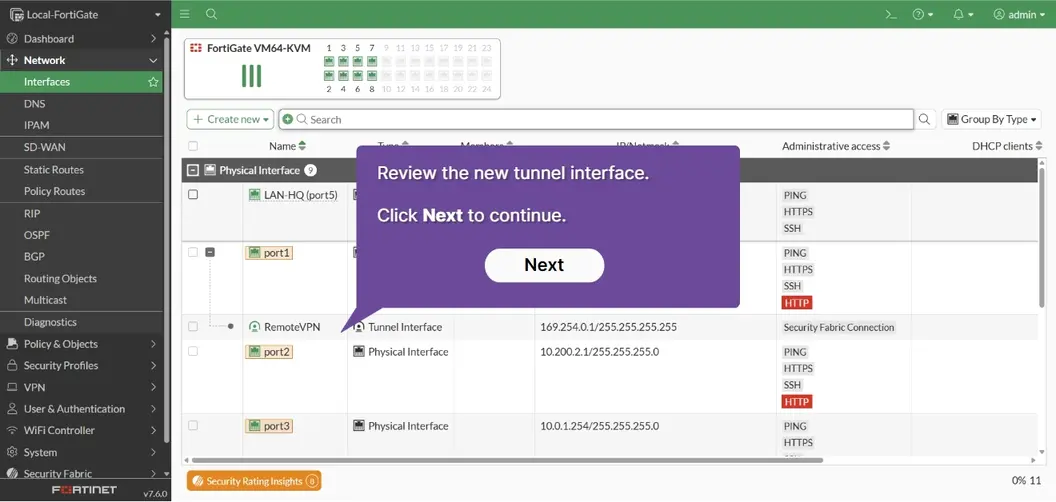Collapse the Physical Interface group
This screenshot has width=1056, height=502.
coord(193,170)
